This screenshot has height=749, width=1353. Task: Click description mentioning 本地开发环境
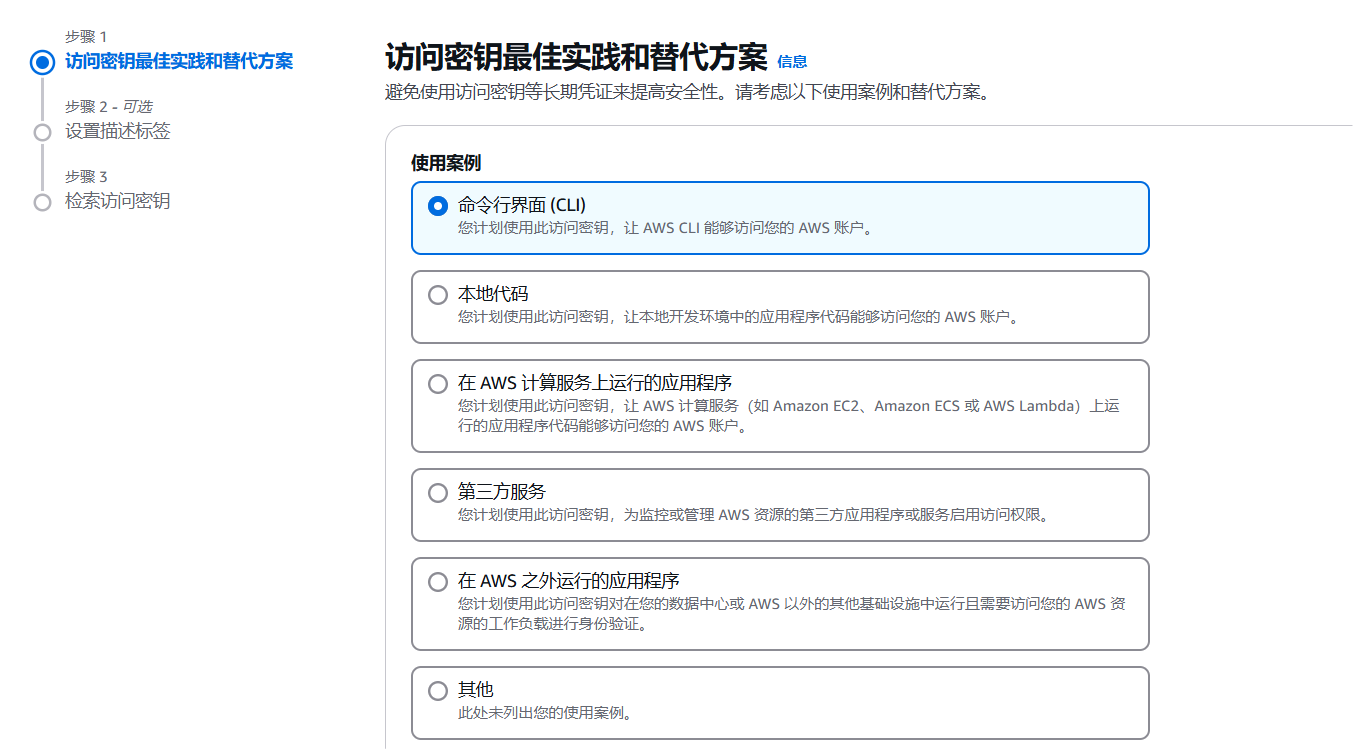(x=739, y=317)
